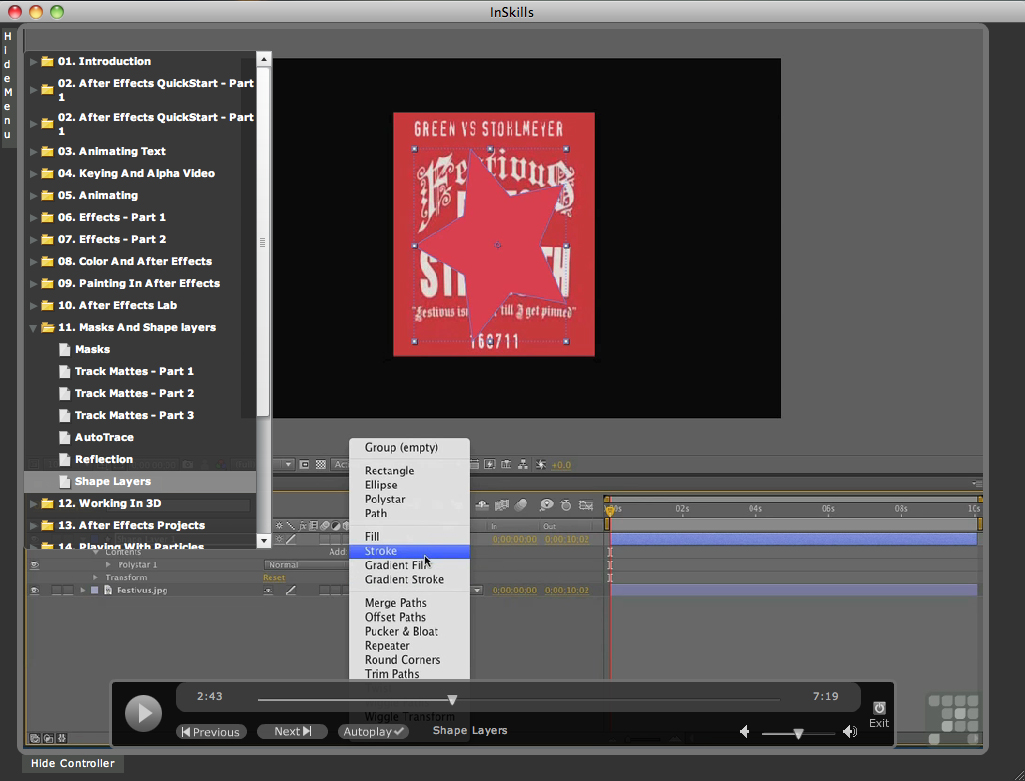The image size is (1025, 781).
Task: Expand the 04. Keying And Alpha Video folder
Action: (33, 174)
